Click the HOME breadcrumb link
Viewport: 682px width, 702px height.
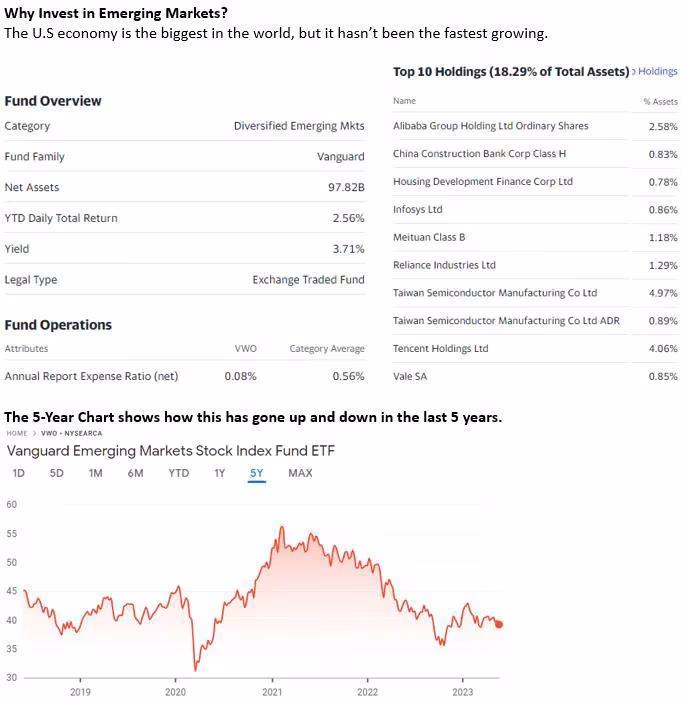[x=17, y=433]
